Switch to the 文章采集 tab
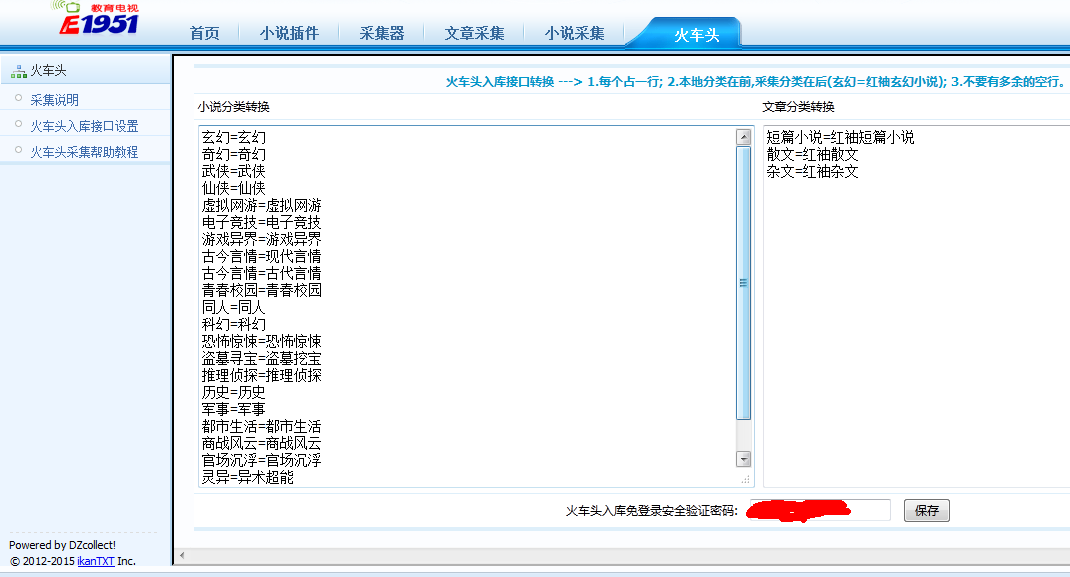 474,33
